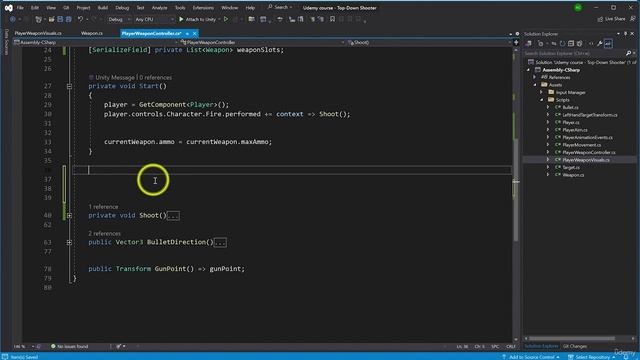Image resolution: width=640 pixels, height=360 pixels.
Task: Click the bookmark toolbar icon
Action: click(x=332, y=19)
